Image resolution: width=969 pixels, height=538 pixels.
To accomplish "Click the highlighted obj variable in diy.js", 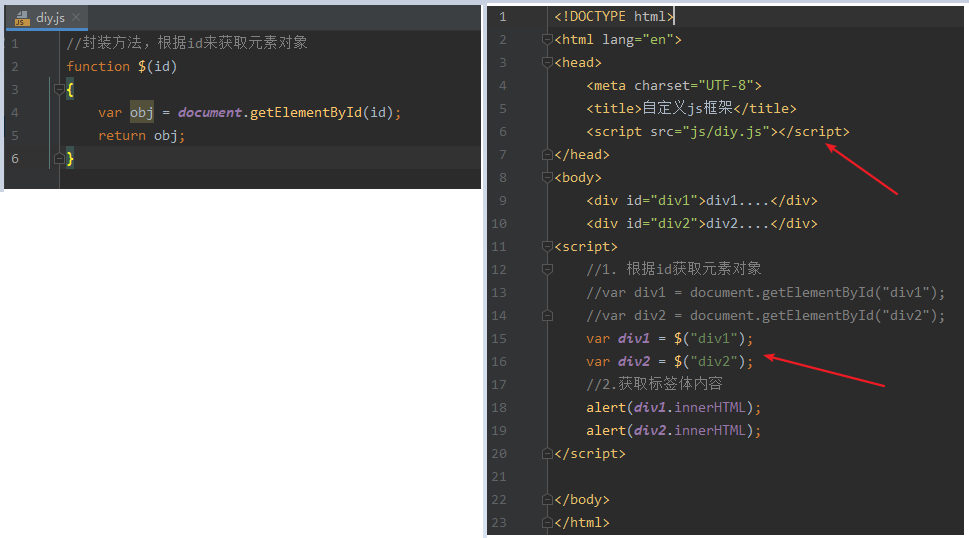I will [x=142, y=112].
